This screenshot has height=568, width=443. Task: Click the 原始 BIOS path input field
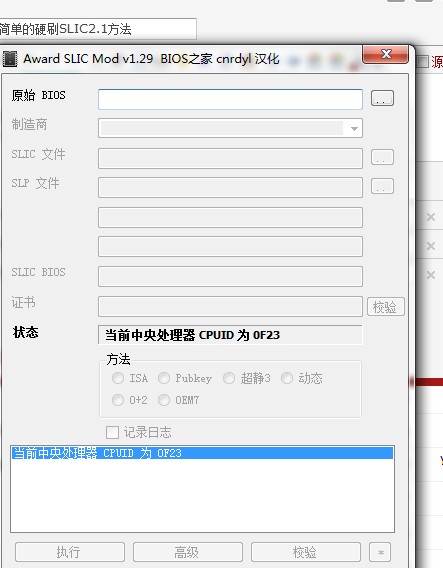230,99
